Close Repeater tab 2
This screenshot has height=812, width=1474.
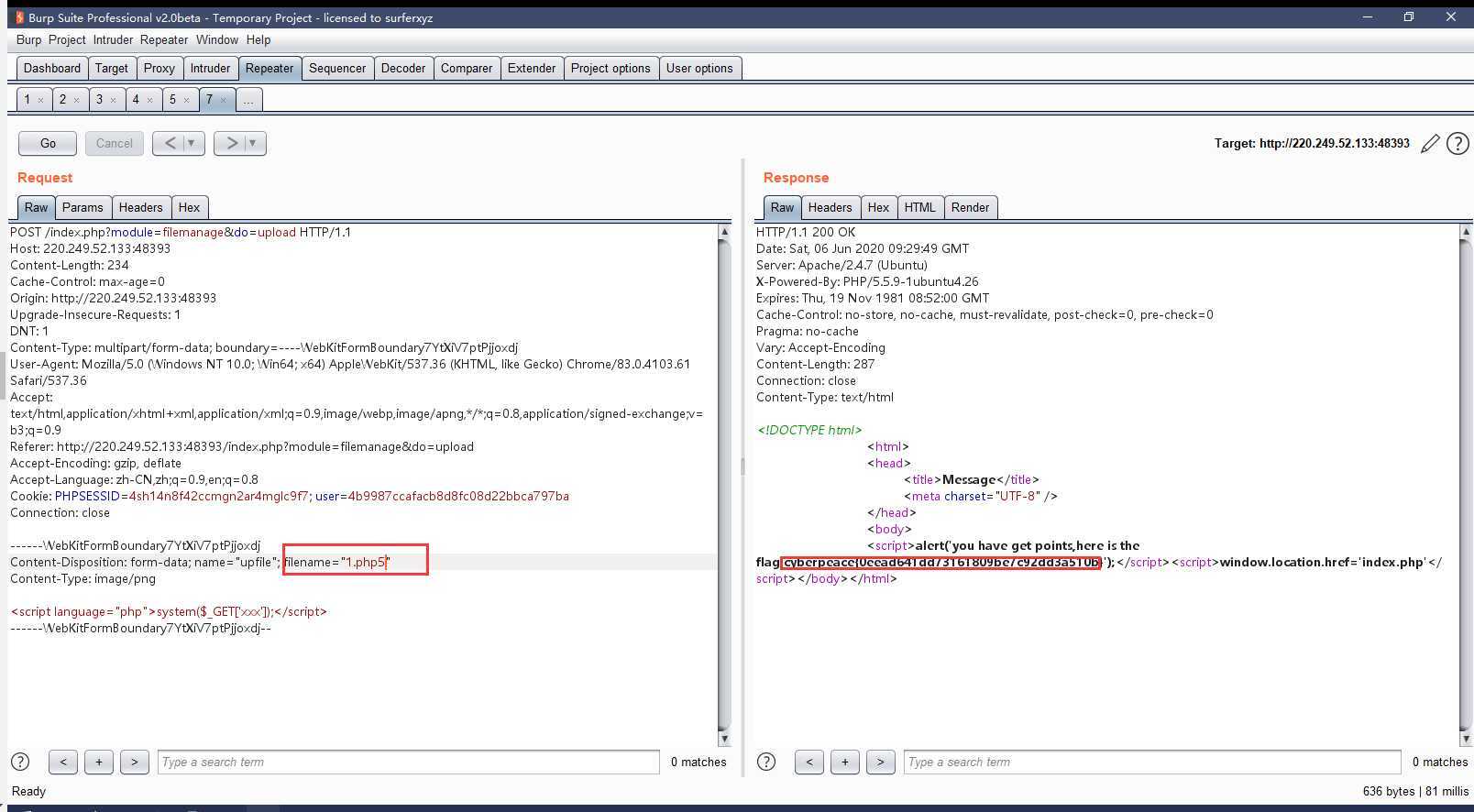[76, 100]
